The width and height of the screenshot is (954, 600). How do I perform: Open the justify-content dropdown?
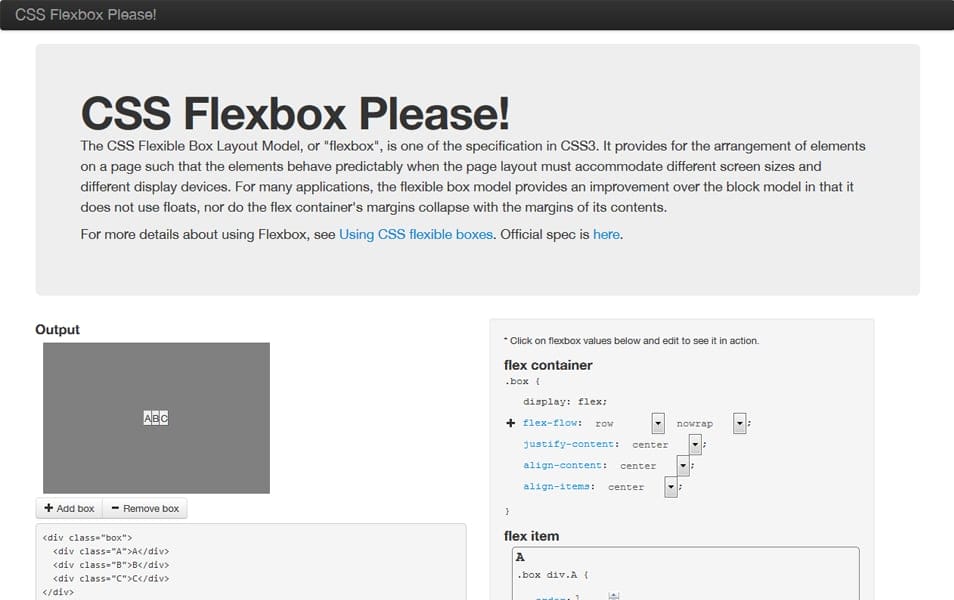pyautogui.click(x=695, y=444)
